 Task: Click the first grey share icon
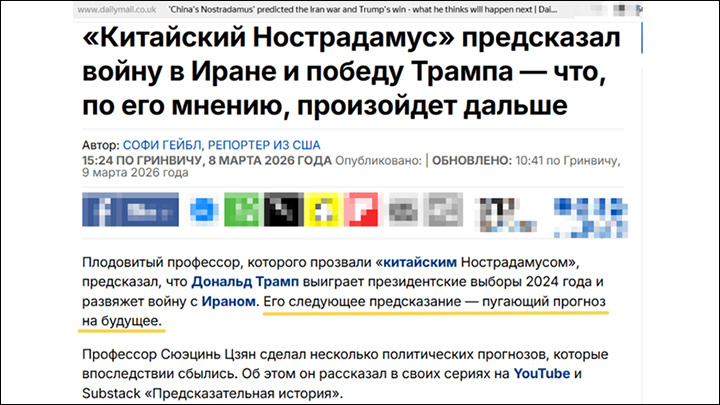[x=403, y=209]
